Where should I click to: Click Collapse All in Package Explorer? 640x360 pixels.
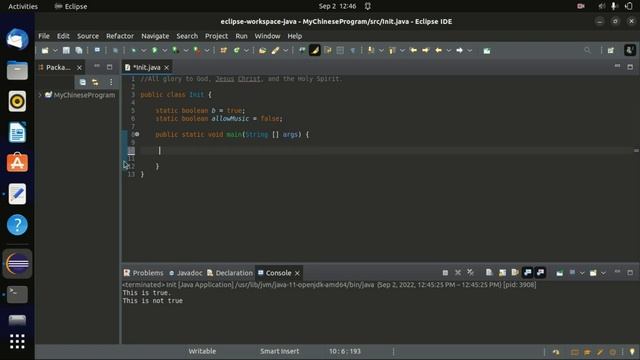[83, 82]
